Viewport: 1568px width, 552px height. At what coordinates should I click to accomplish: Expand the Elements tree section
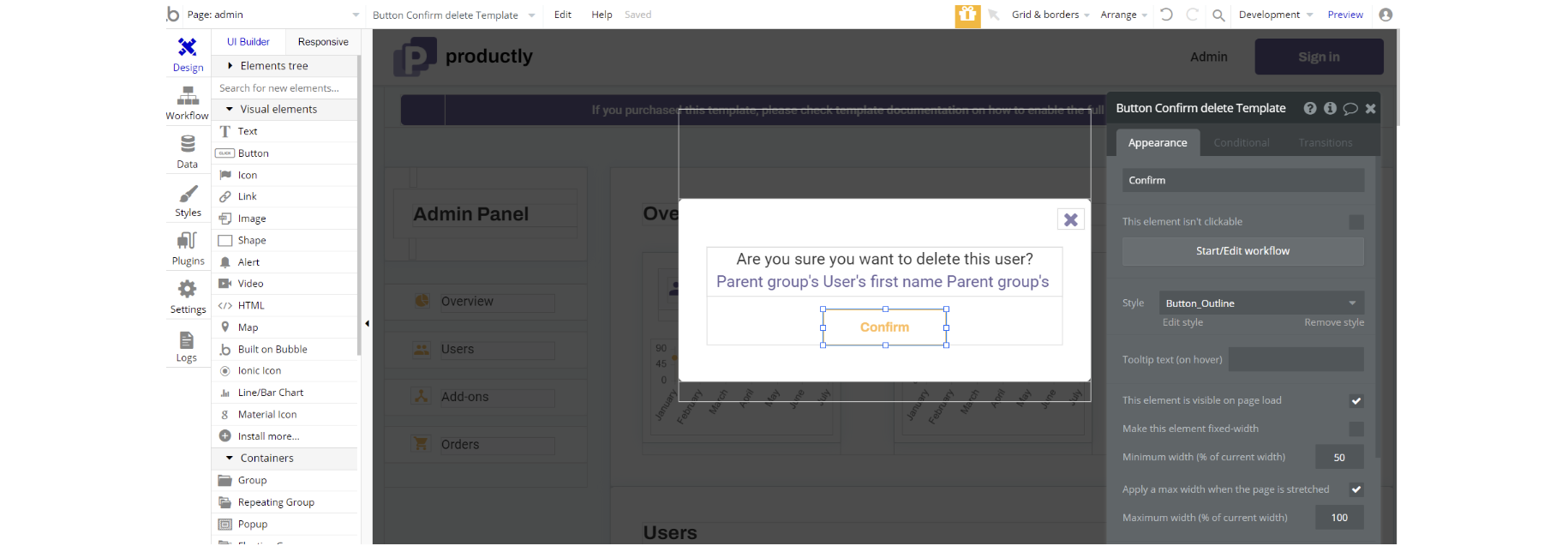(284, 66)
